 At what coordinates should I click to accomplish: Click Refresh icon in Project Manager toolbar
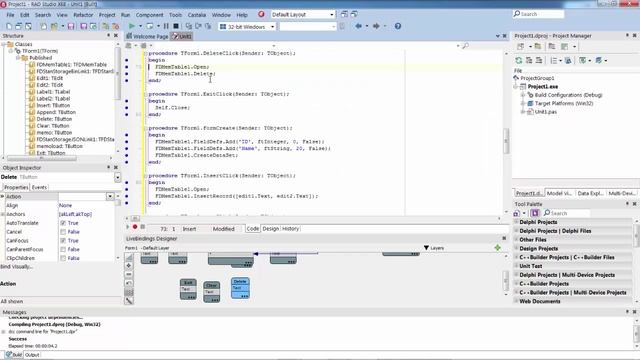[x=518, y=60]
